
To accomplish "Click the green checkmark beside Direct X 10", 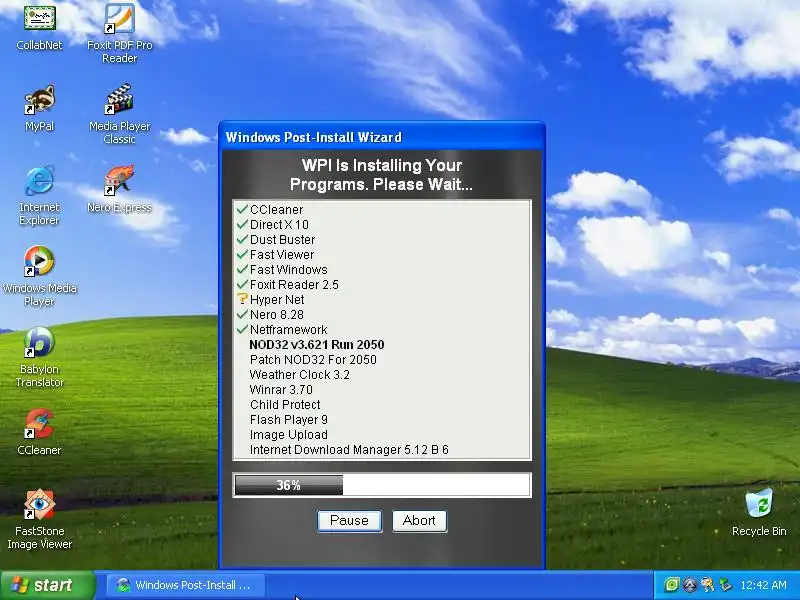I will (x=242, y=223).
